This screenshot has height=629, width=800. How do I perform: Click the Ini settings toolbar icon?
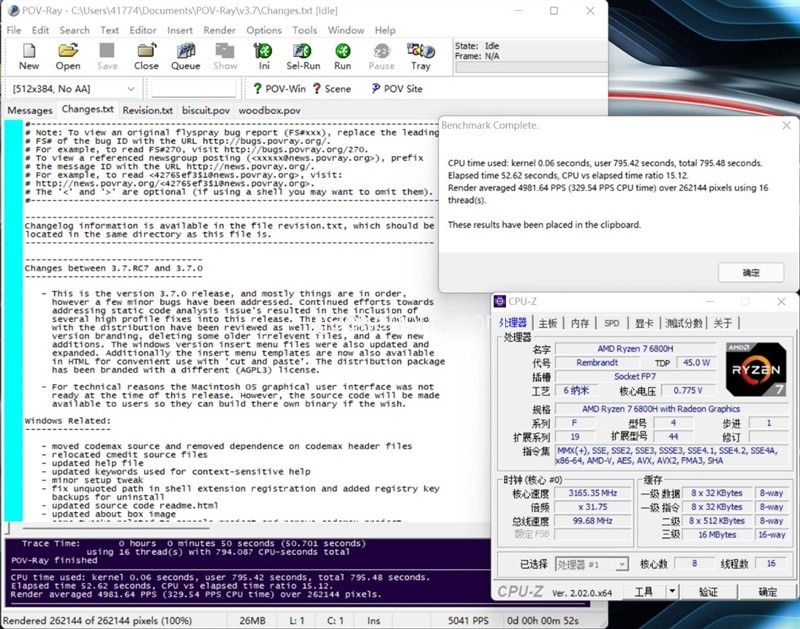point(264,57)
